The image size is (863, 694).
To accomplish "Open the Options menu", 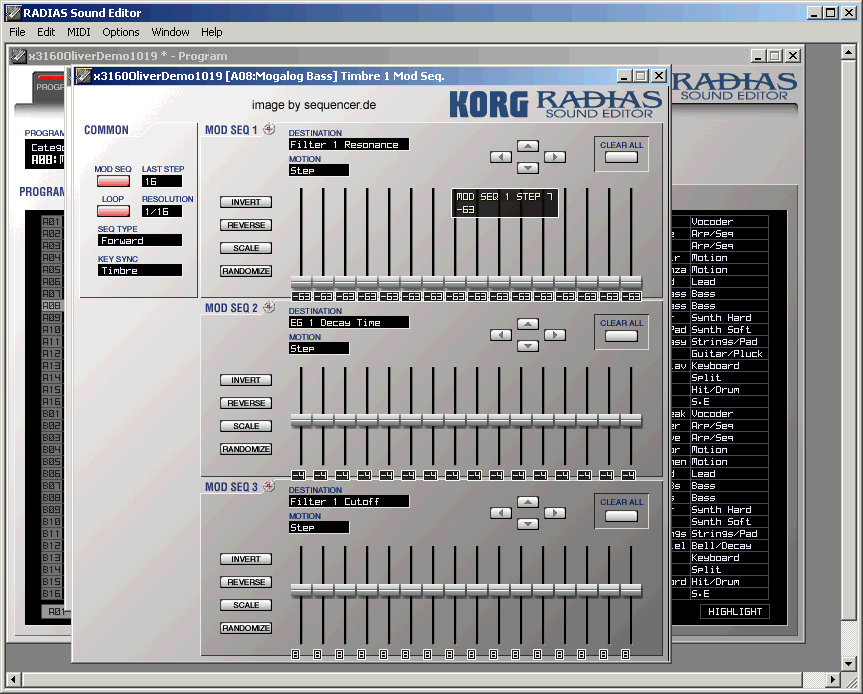I will (121, 32).
